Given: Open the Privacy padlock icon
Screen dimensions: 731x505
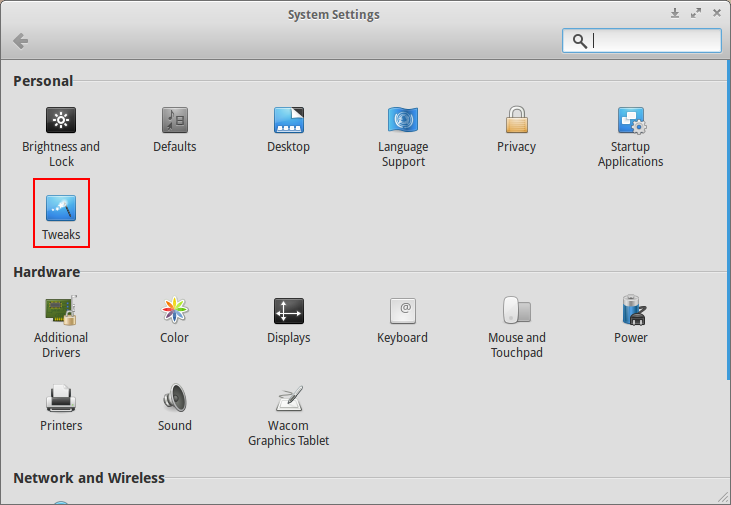Looking at the screenshot, I should [x=517, y=120].
